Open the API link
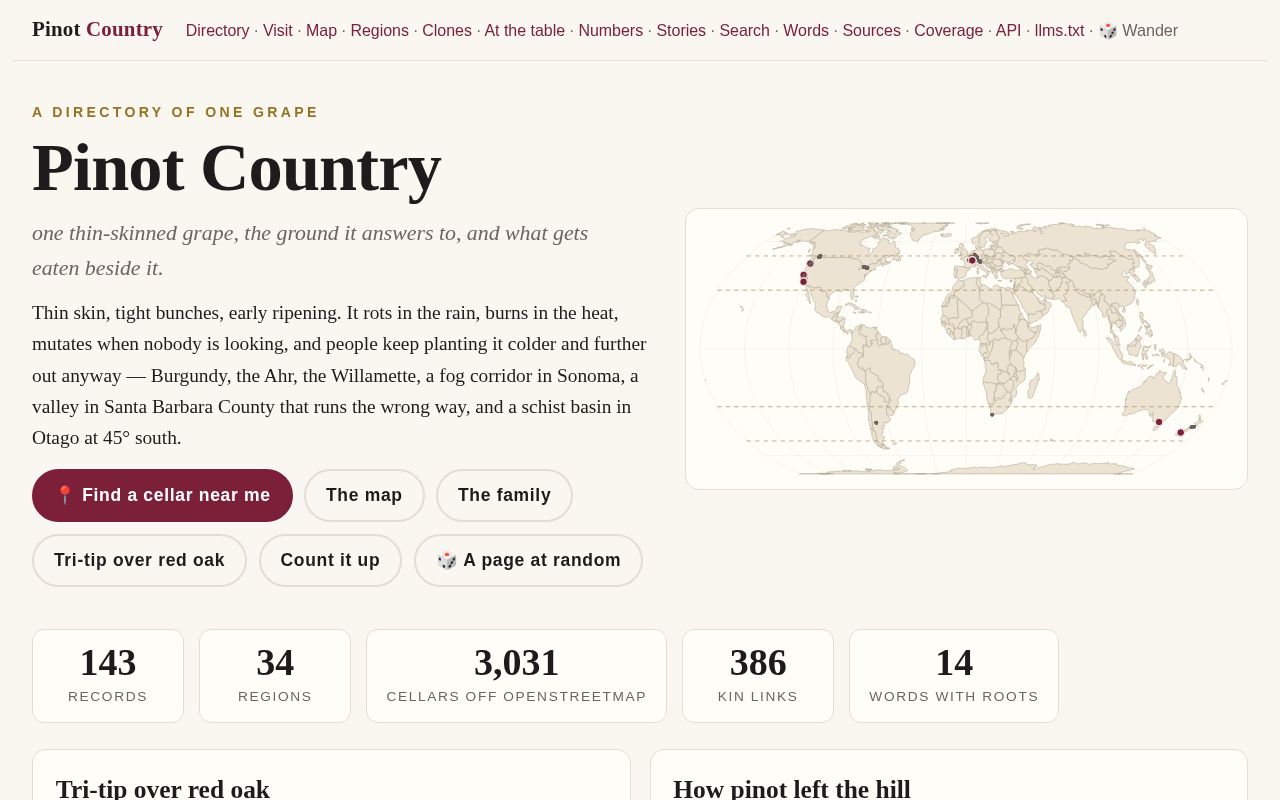 pos(1008,31)
